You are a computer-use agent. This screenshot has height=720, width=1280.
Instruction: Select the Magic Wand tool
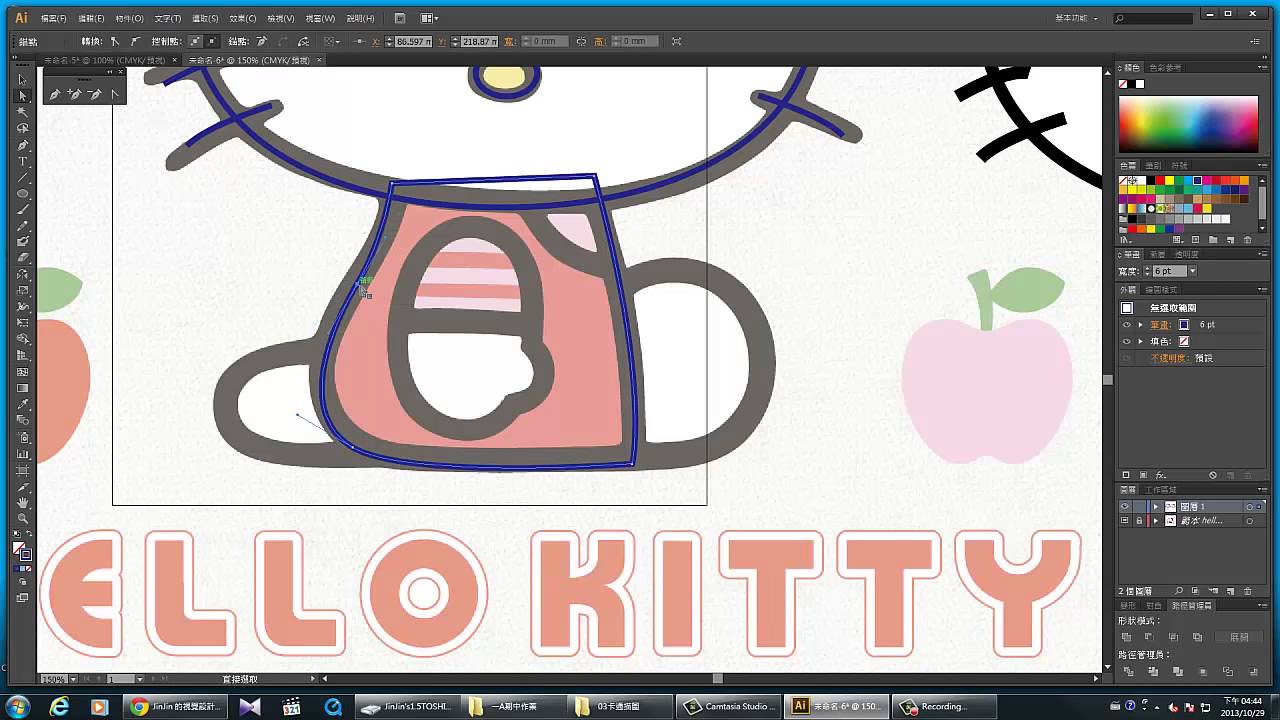tap(23, 112)
